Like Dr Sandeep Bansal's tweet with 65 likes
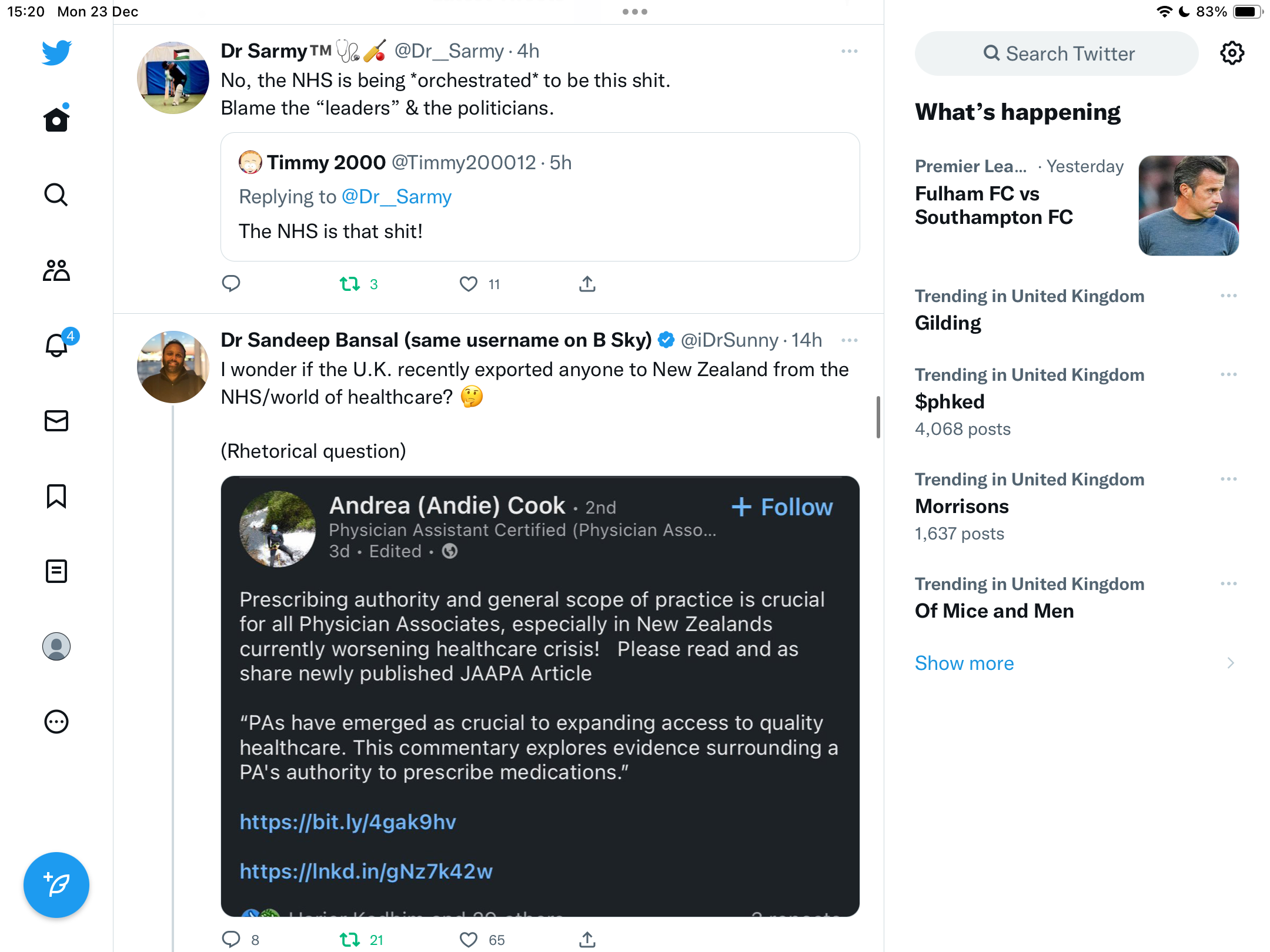The image size is (1270, 952). (469, 940)
